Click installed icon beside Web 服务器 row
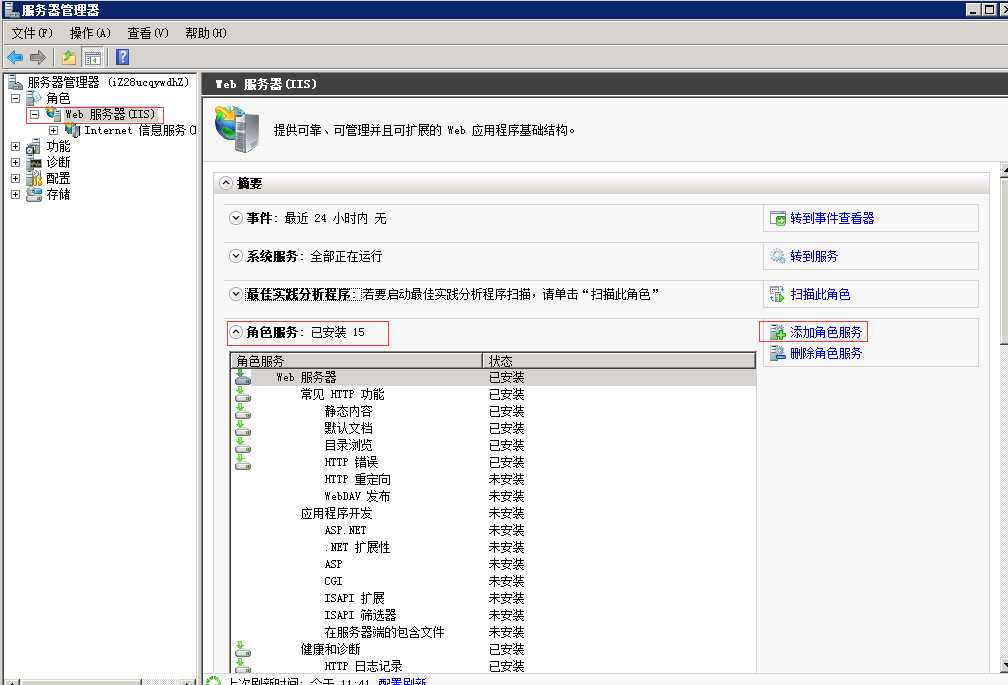1008x685 pixels. point(243,377)
